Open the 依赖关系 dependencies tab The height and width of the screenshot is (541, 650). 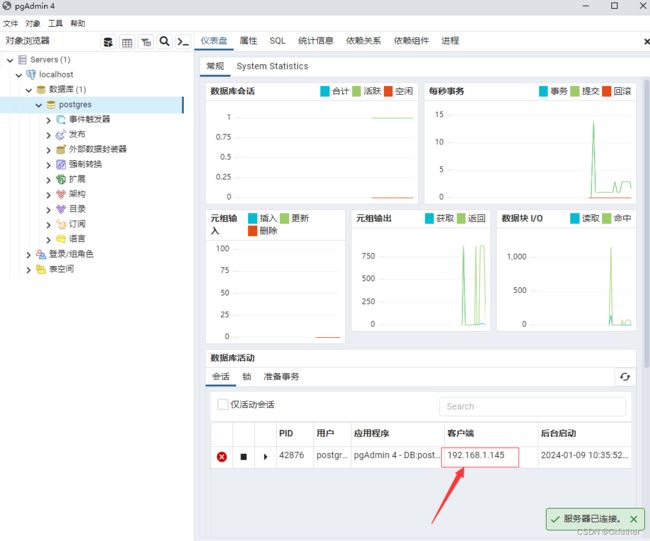[x=363, y=41]
